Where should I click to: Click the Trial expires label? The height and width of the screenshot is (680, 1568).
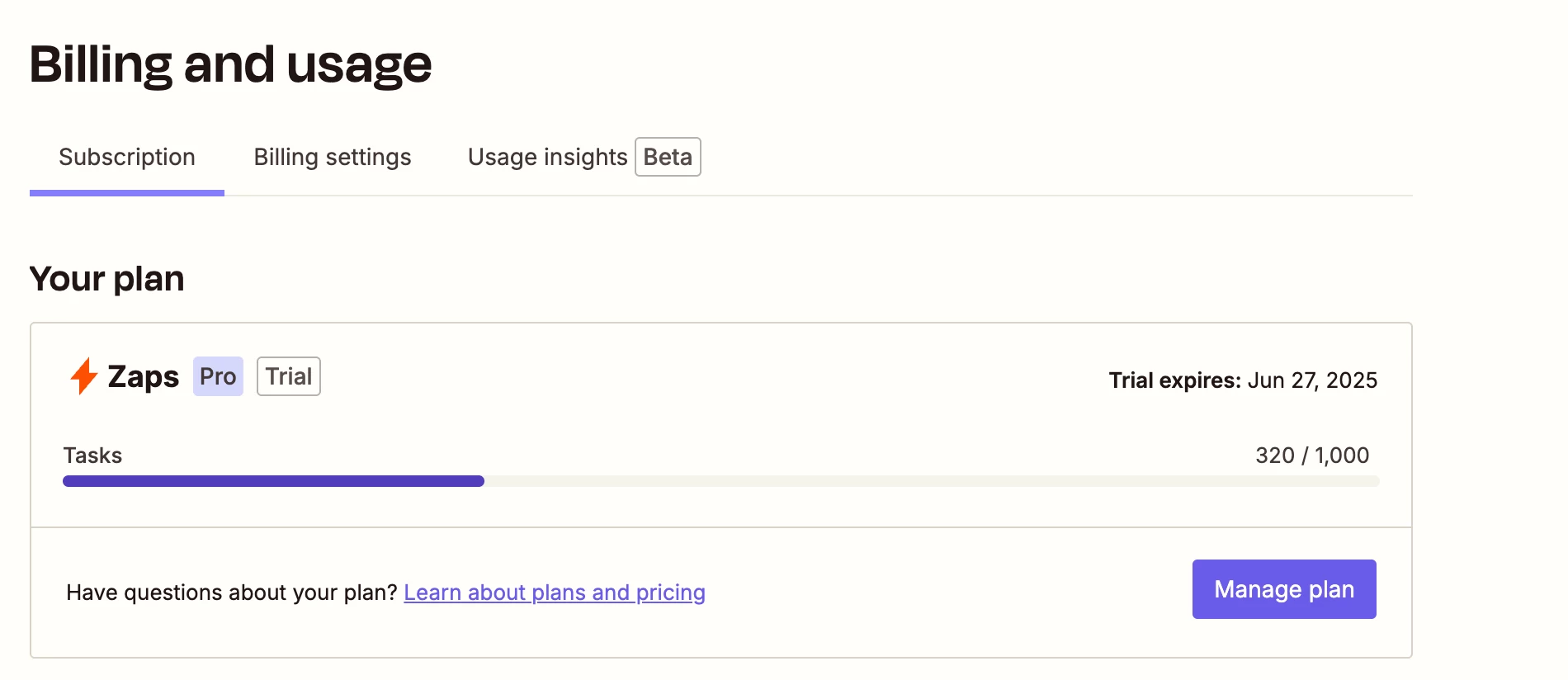point(1174,380)
